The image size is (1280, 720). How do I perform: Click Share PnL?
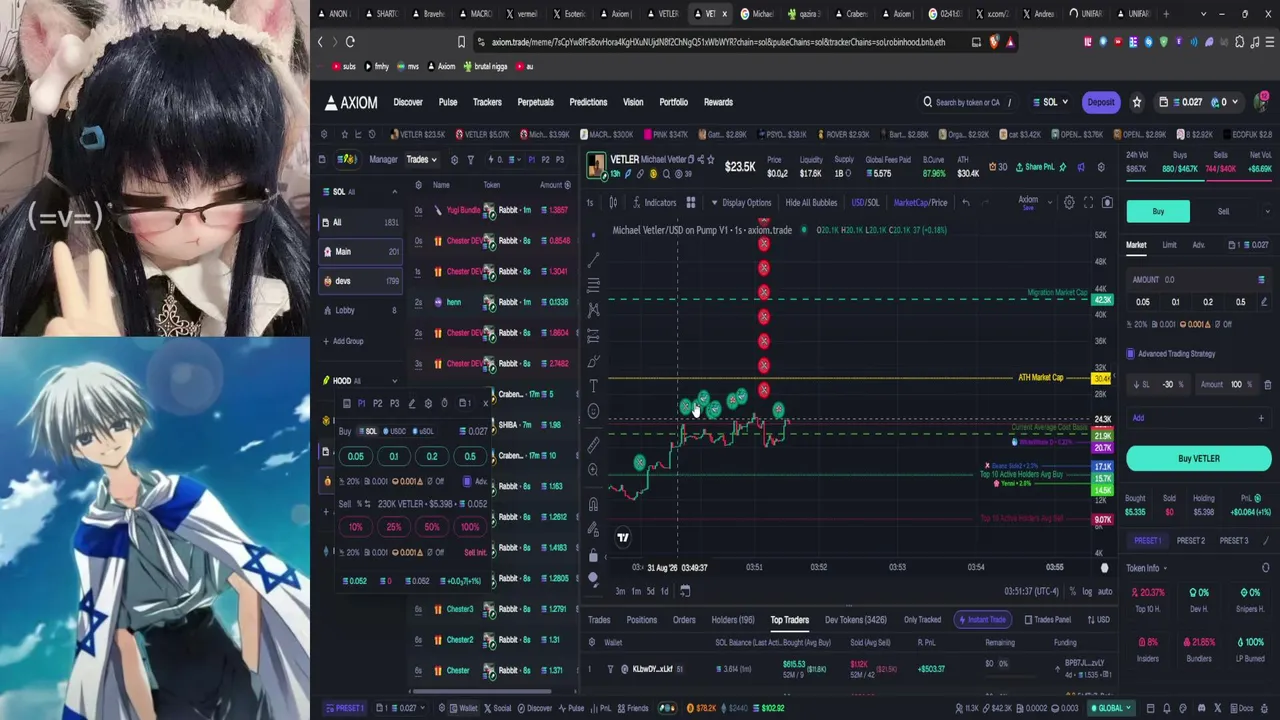point(1035,167)
